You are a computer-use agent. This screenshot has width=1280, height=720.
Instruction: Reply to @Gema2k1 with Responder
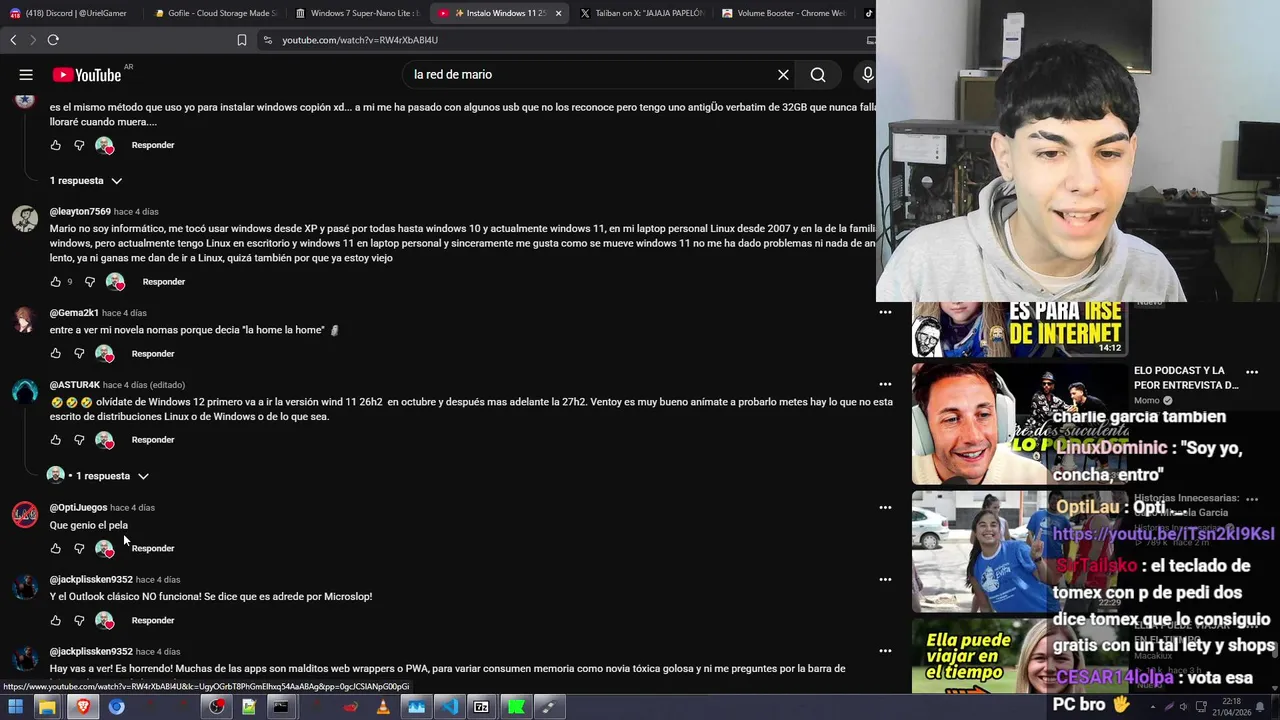pos(153,354)
